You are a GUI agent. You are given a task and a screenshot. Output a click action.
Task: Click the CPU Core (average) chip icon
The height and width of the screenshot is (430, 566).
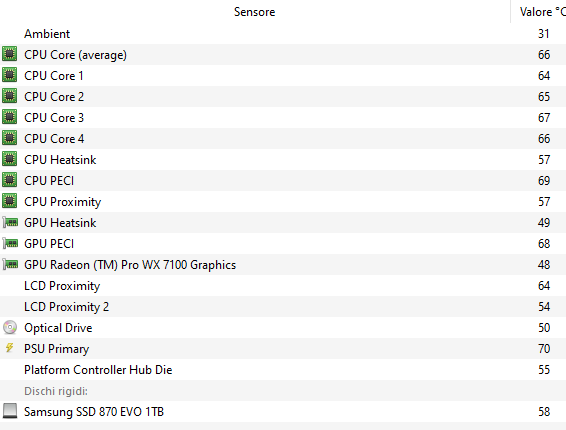[x=9, y=55]
